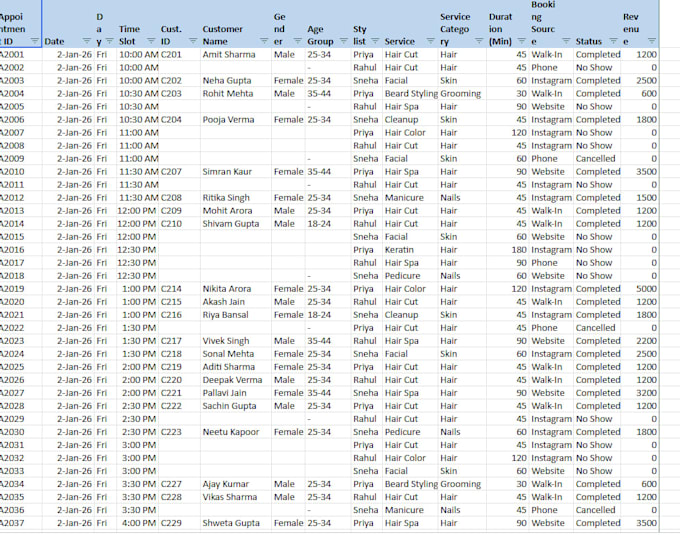
Task: Select the cell containing Simran Kaur
Action: click(x=235, y=172)
